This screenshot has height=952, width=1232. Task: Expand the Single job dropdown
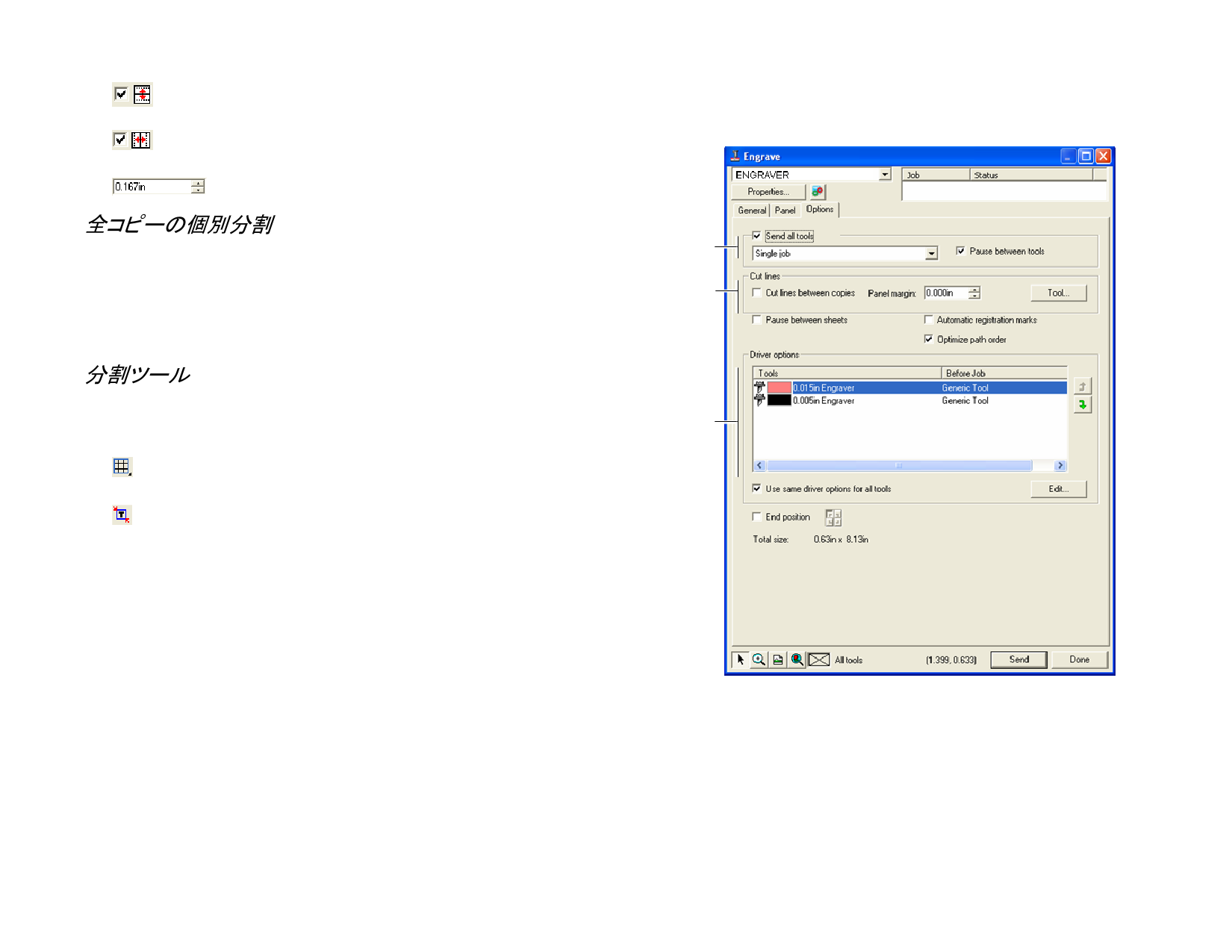point(931,254)
